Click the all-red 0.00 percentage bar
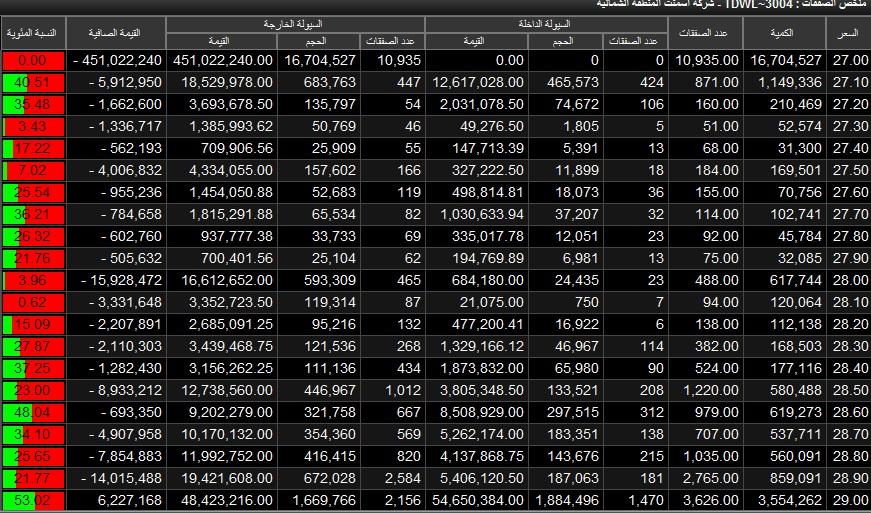 pyautogui.click(x=33, y=60)
